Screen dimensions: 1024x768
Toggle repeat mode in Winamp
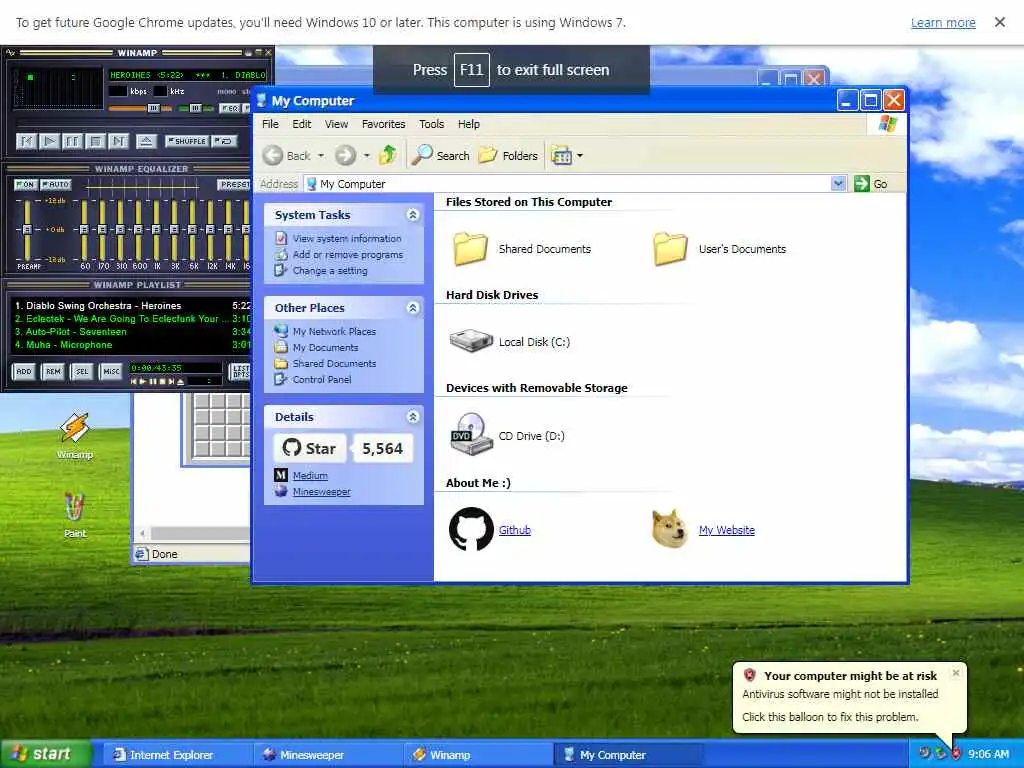(x=224, y=141)
